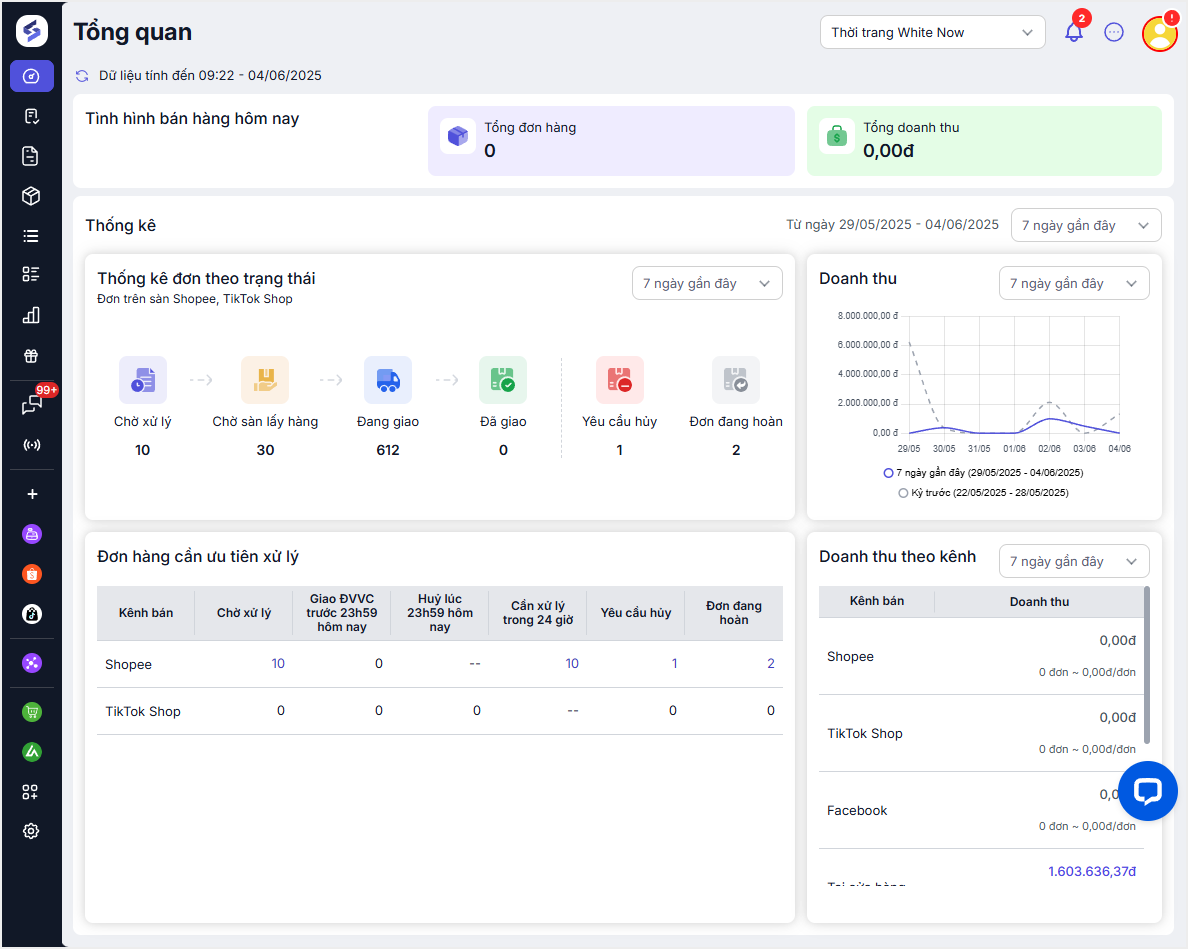Open the TikTok Shop icon in sidebar
This screenshot has height=949, width=1188.
[x=32, y=614]
